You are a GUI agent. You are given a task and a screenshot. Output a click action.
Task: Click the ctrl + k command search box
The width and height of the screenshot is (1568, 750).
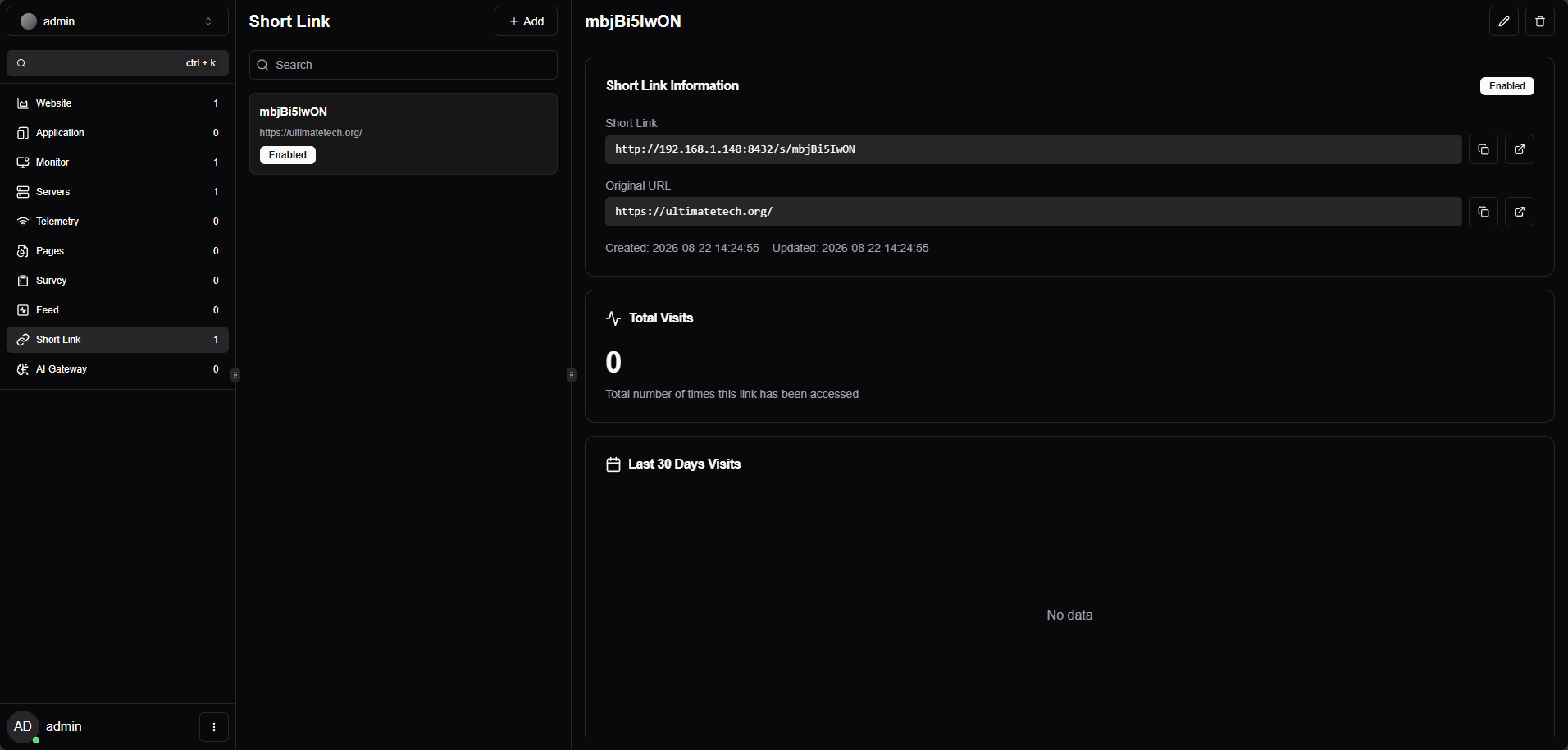117,63
